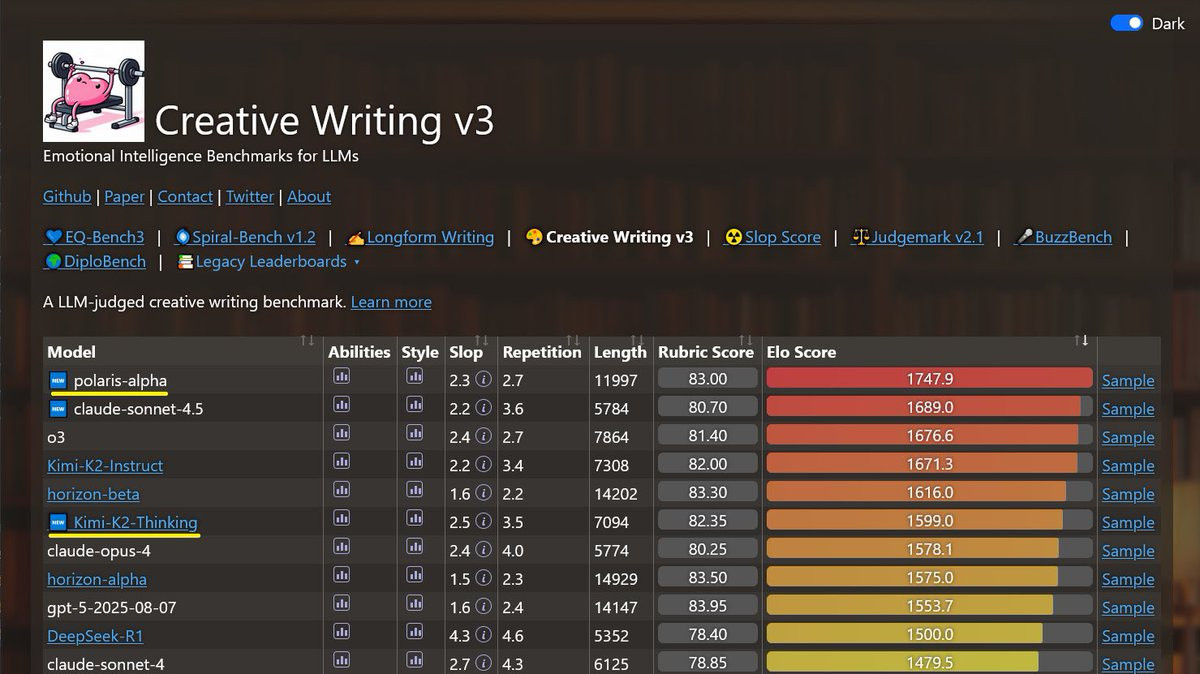Open Style chart for polaris-alpha

pos(414,377)
